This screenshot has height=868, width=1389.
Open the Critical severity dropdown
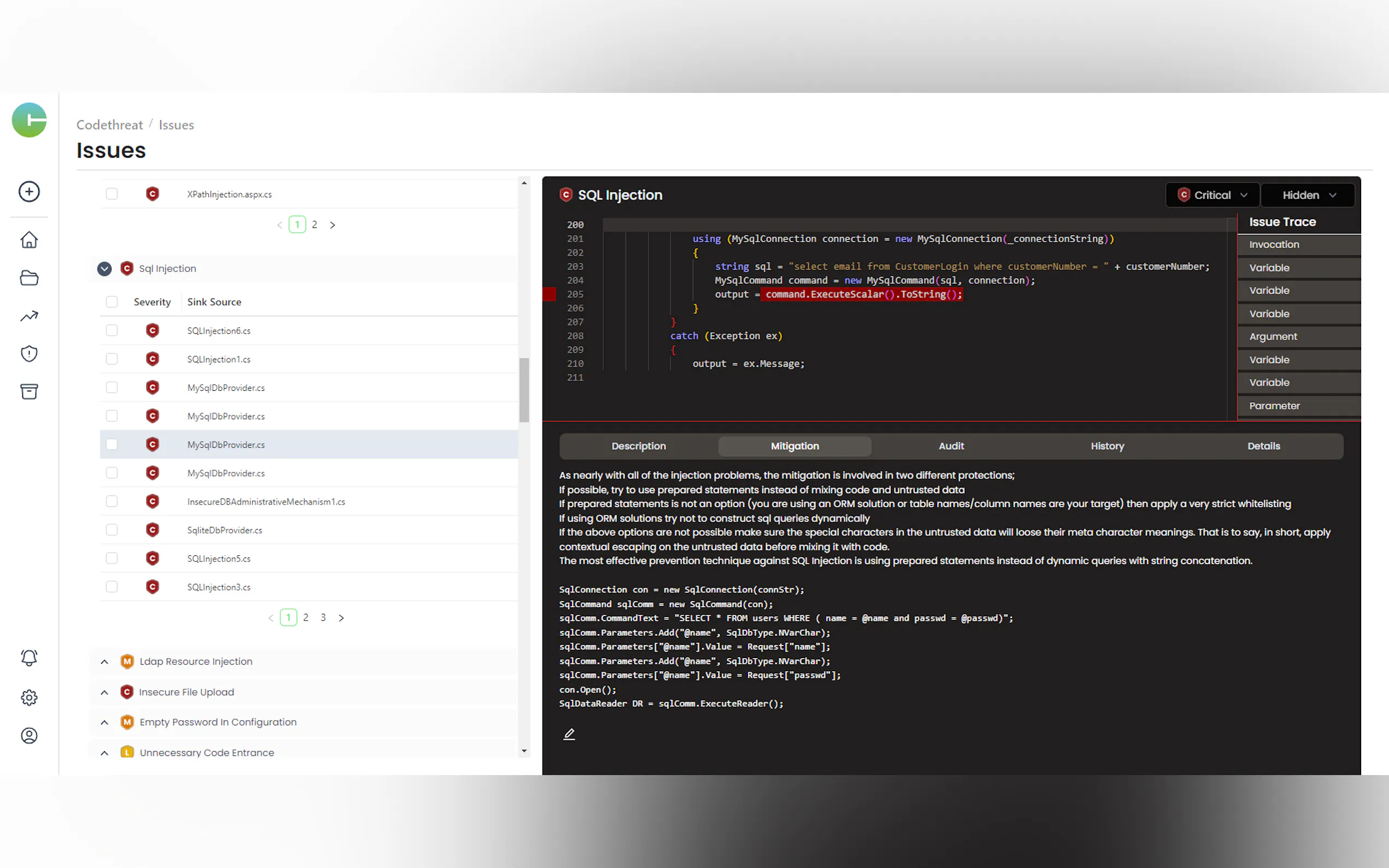pyautogui.click(x=1212, y=195)
